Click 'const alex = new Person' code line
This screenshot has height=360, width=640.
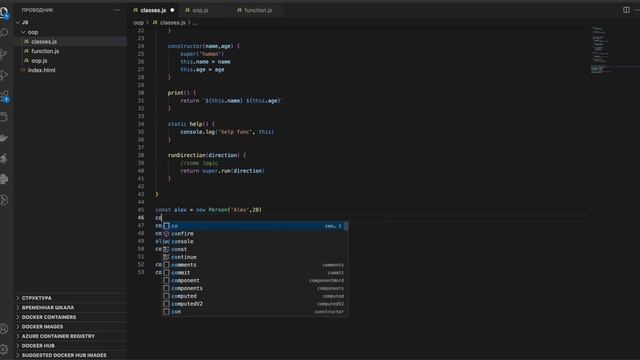tap(208, 210)
